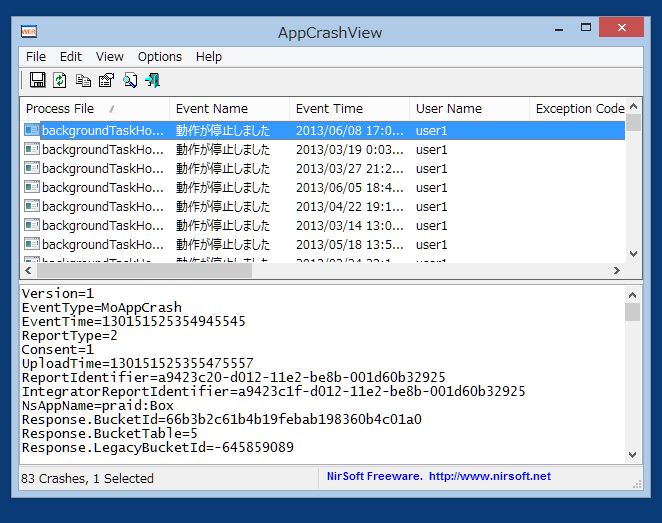This screenshot has height=523, width=662.
Task: Select row with event time 2013/03/27 21:2
Action: pyautogui.click(x=325, y=168)
